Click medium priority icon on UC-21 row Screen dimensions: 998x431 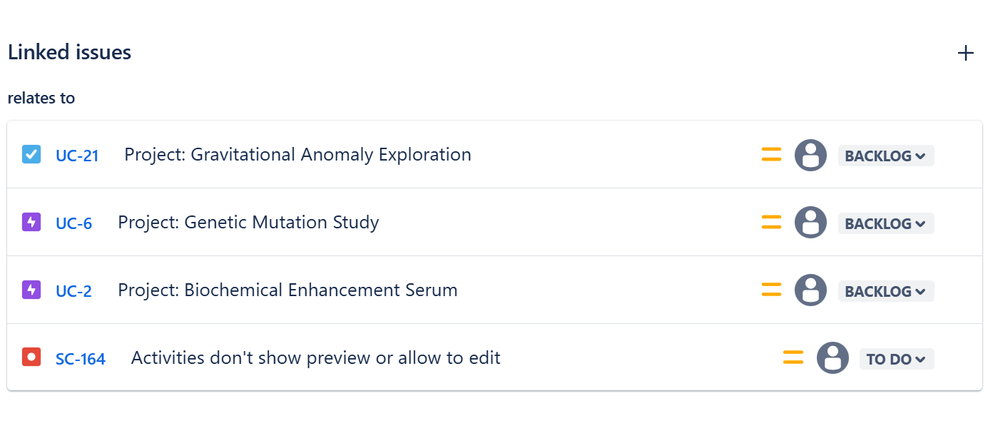(771, 155)
